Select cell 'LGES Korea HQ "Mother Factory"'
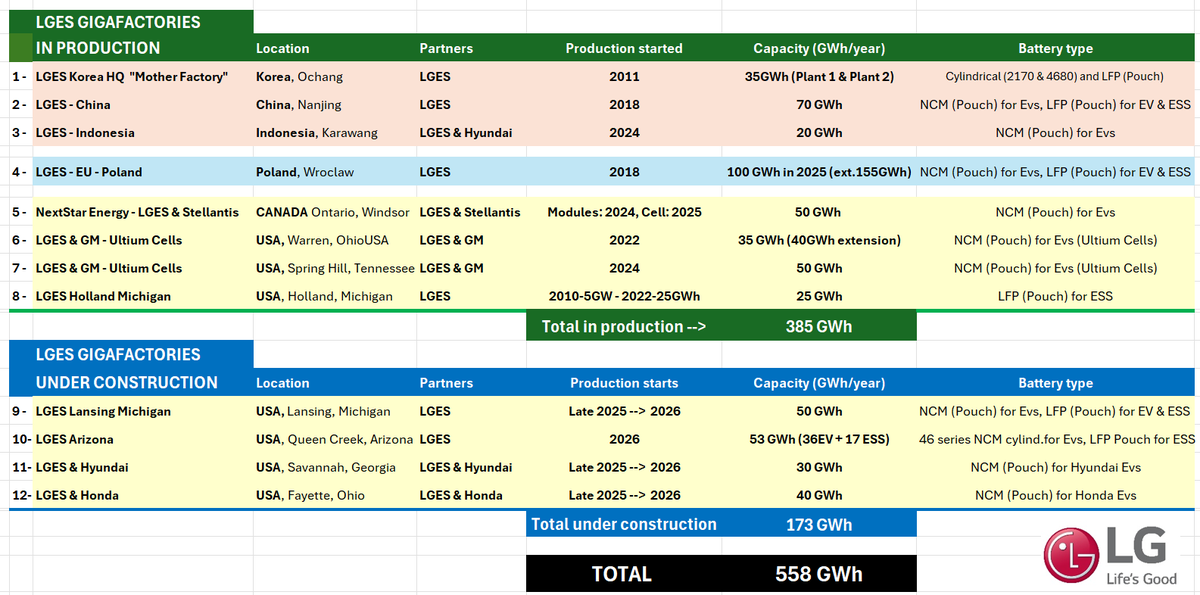1200x595 pixels. [143, 76]
